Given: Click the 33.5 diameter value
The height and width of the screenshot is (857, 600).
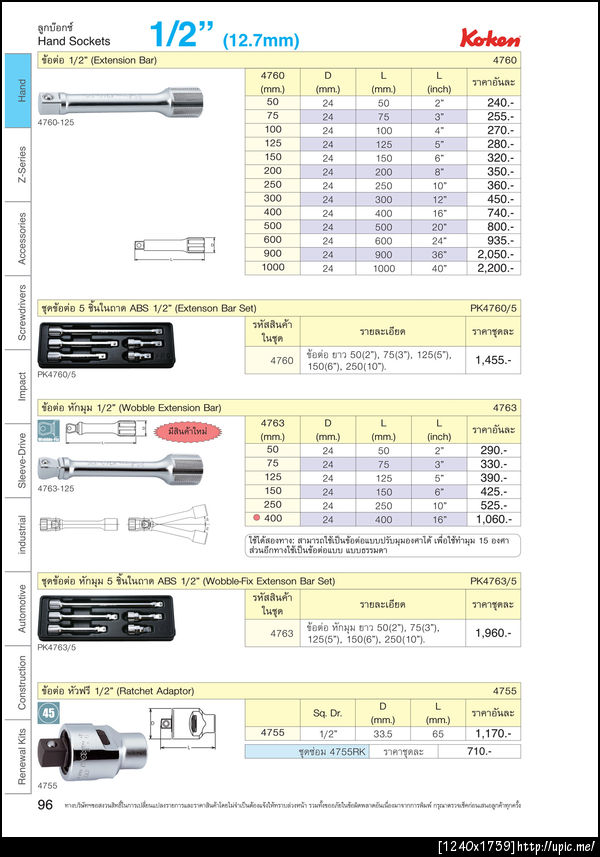Looking at the screenshot, I should [x=383, y=734].
